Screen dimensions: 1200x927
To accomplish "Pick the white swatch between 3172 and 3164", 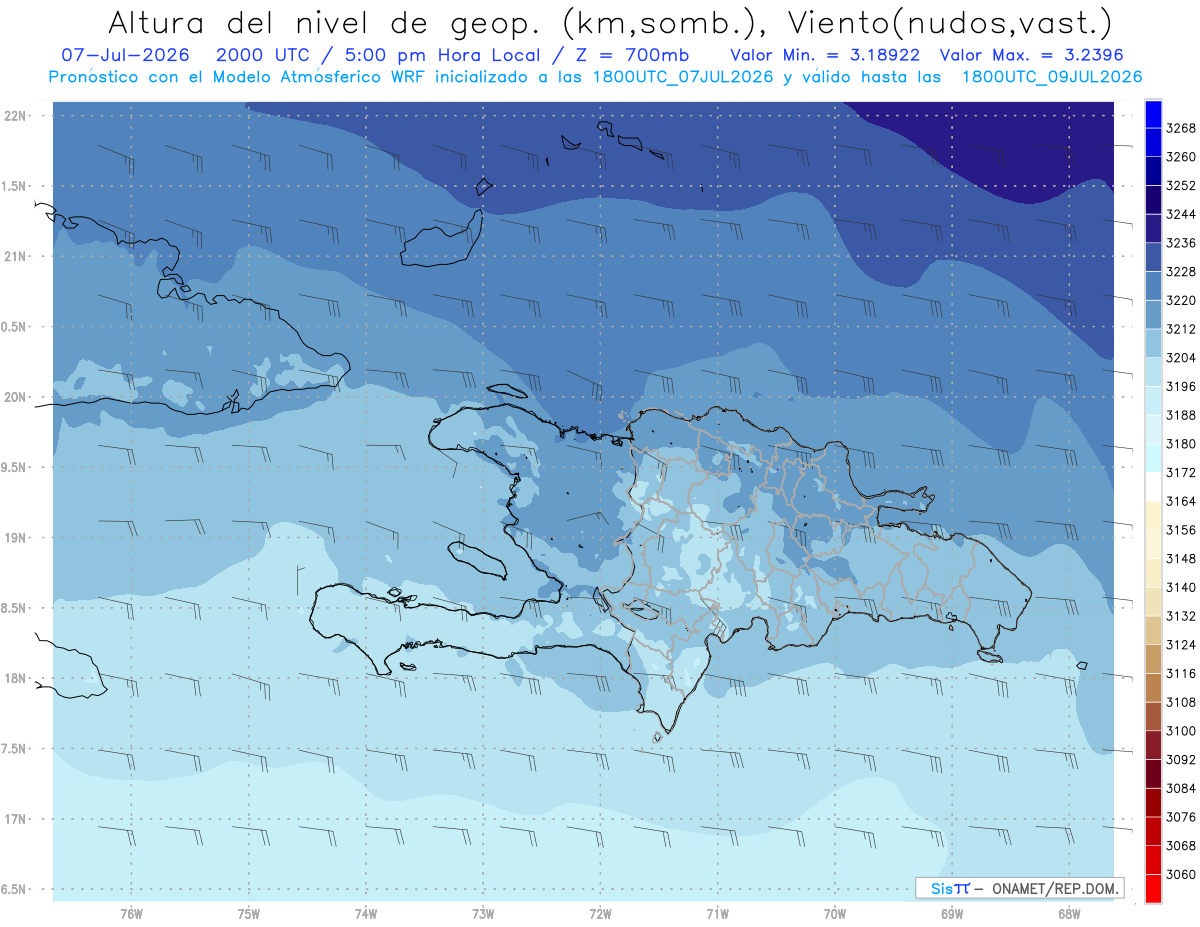I will [x=1152, y=486].
